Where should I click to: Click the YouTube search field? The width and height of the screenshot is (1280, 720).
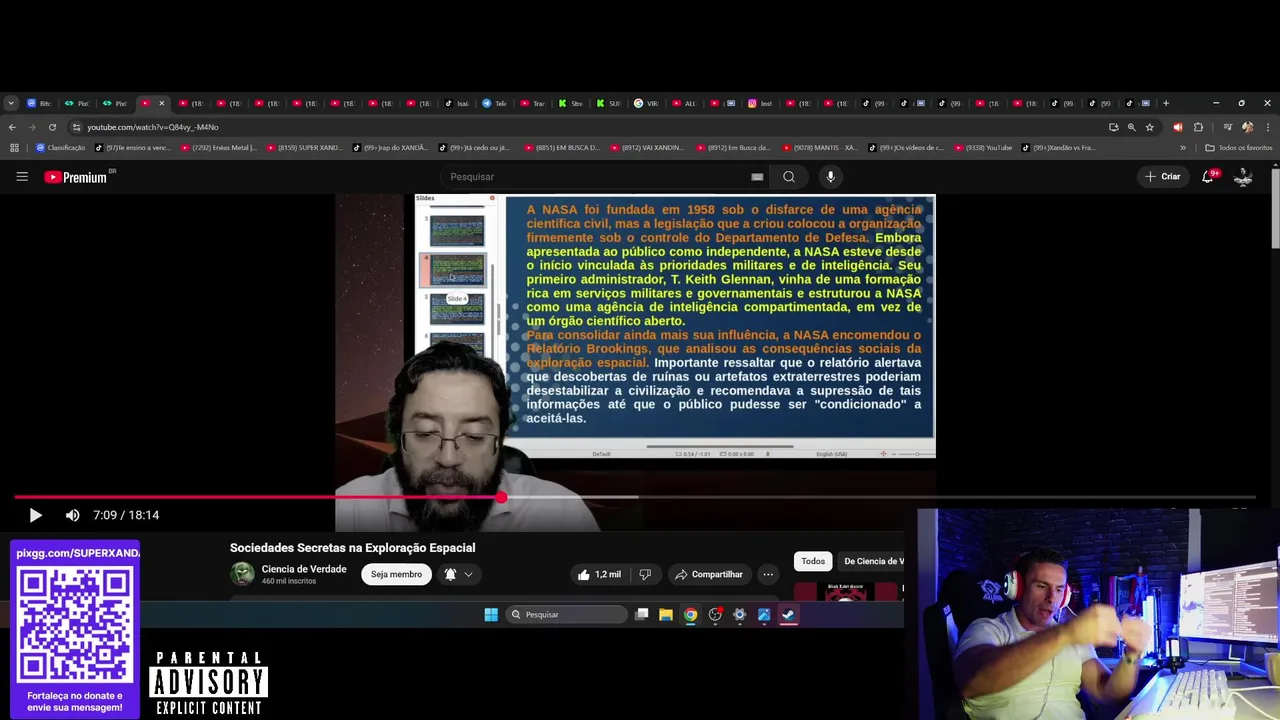point(595,177)
